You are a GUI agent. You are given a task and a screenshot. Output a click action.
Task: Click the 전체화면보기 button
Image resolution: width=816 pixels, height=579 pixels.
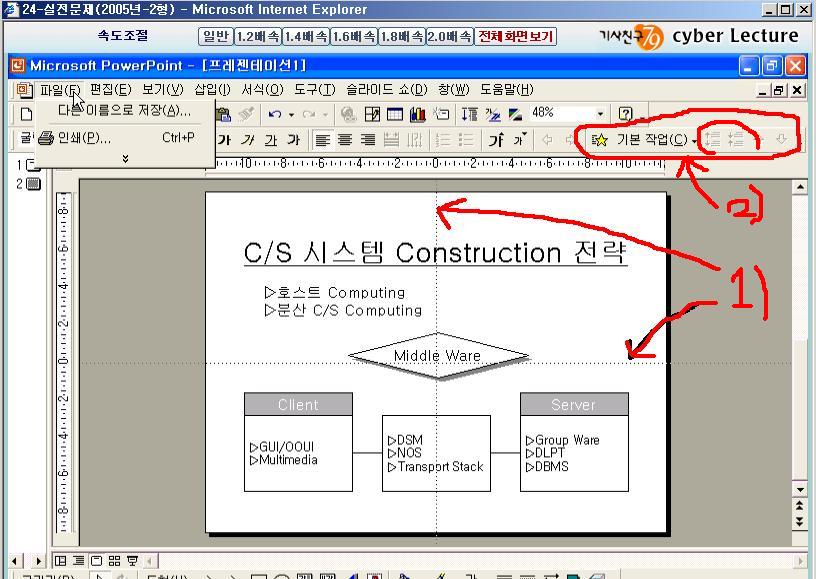click(516, 36)
